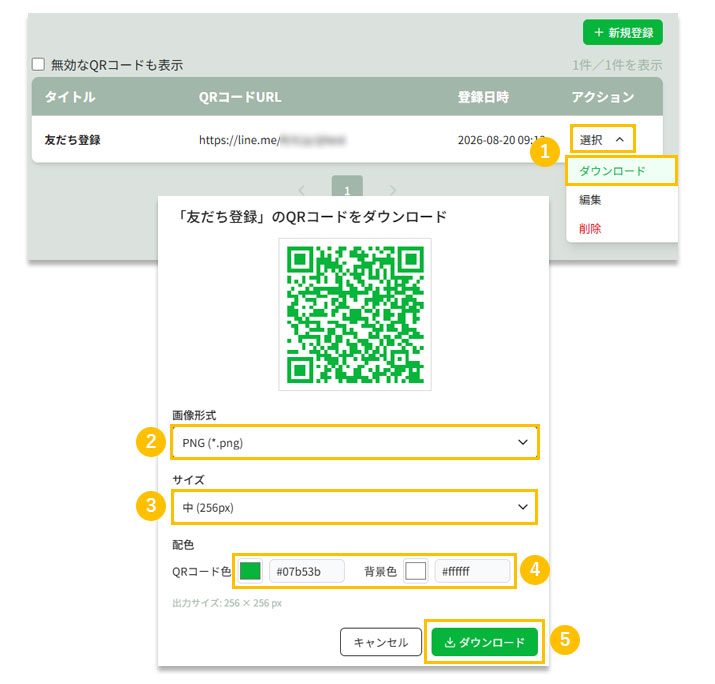Image resolution: width=715 pixels, height=684 pixels.
Task: Click the 1件／1件を表示 count text
Action: tap(617, 65)
